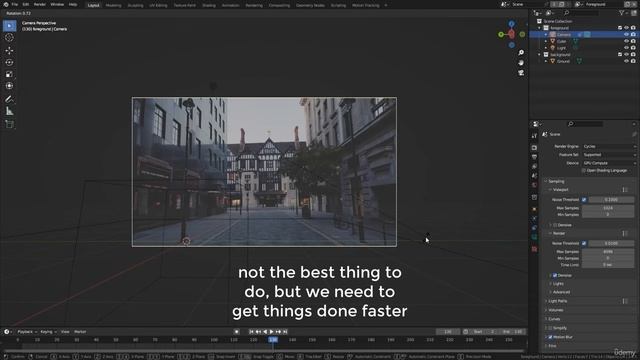The height and width of the screenshot is (360, 640).
Task: Toggle the Simplify checkbox
Action: (550, 328)
